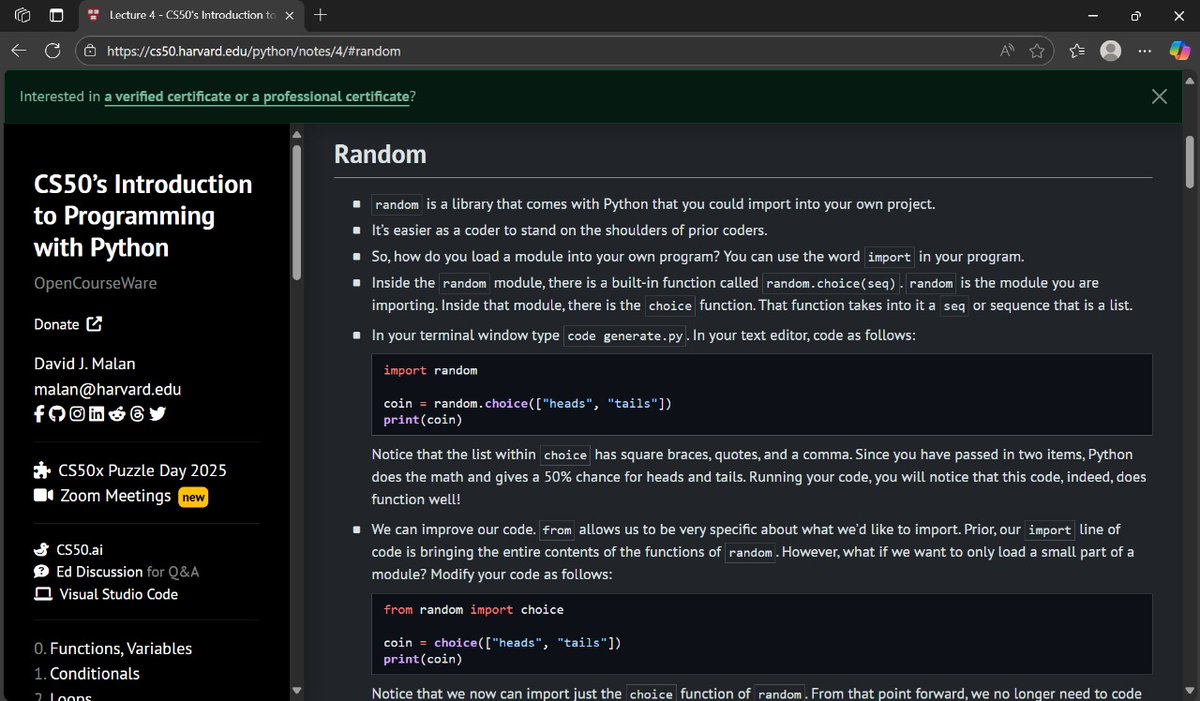
Task: Launch the Copilot sidebar icon
Action: (x=1179, y=50)
